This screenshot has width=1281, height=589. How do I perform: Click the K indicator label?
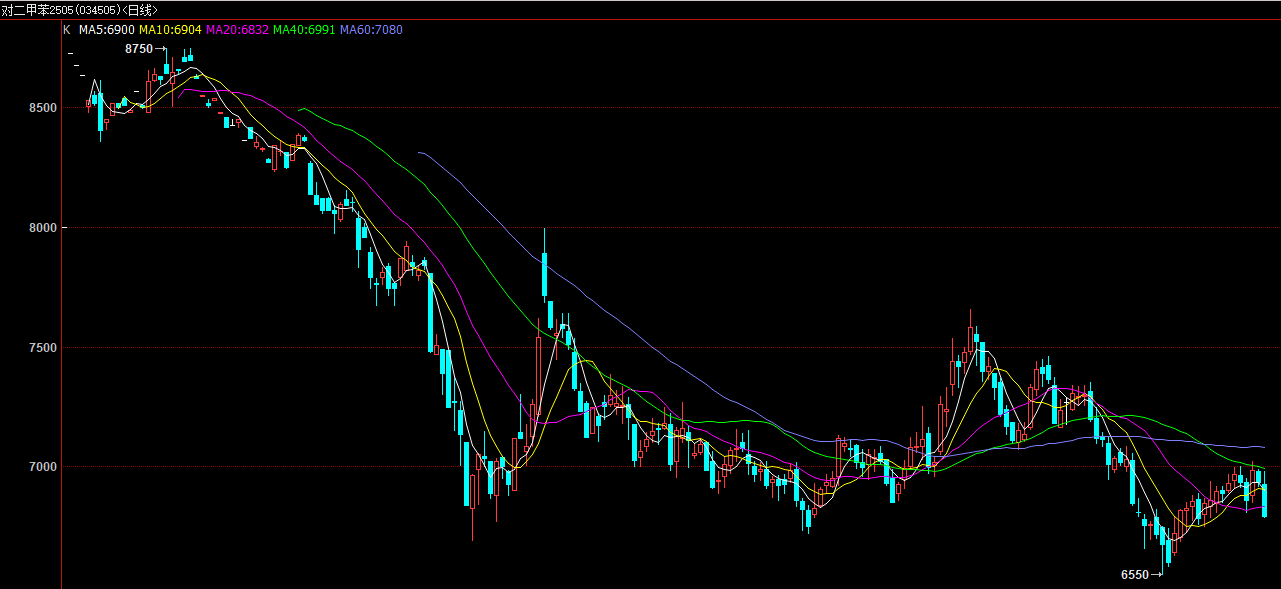point(67,30)
